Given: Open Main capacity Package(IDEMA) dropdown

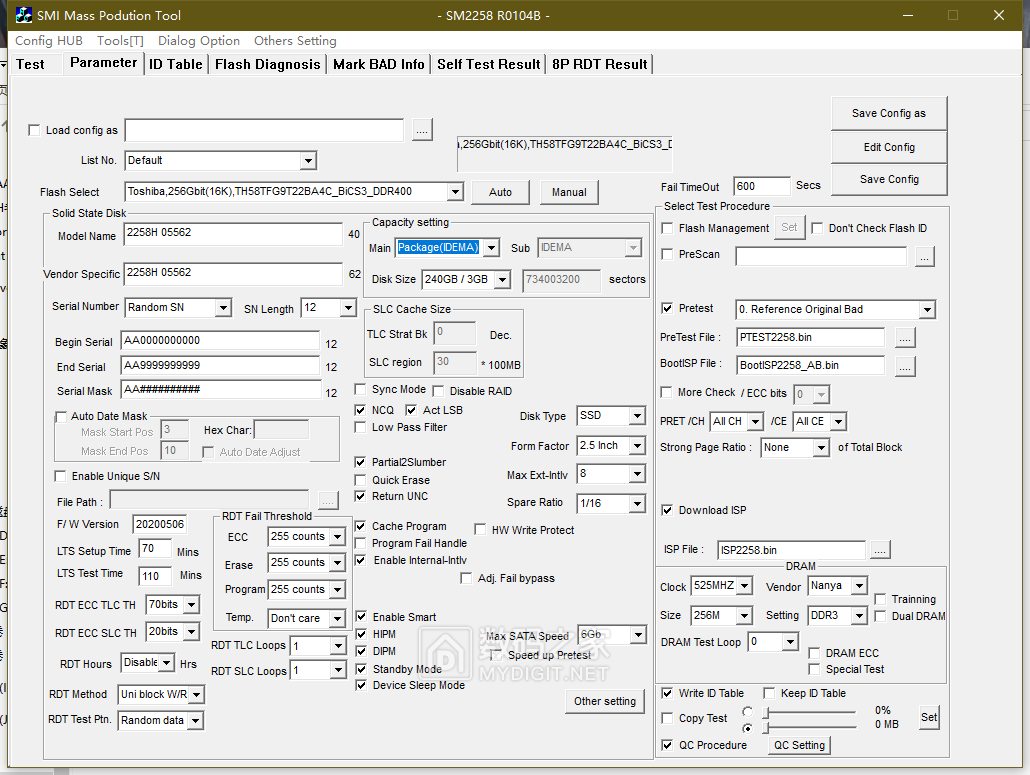Looking at the screenshot, I should pyautogui.click(x=491, y=248).
